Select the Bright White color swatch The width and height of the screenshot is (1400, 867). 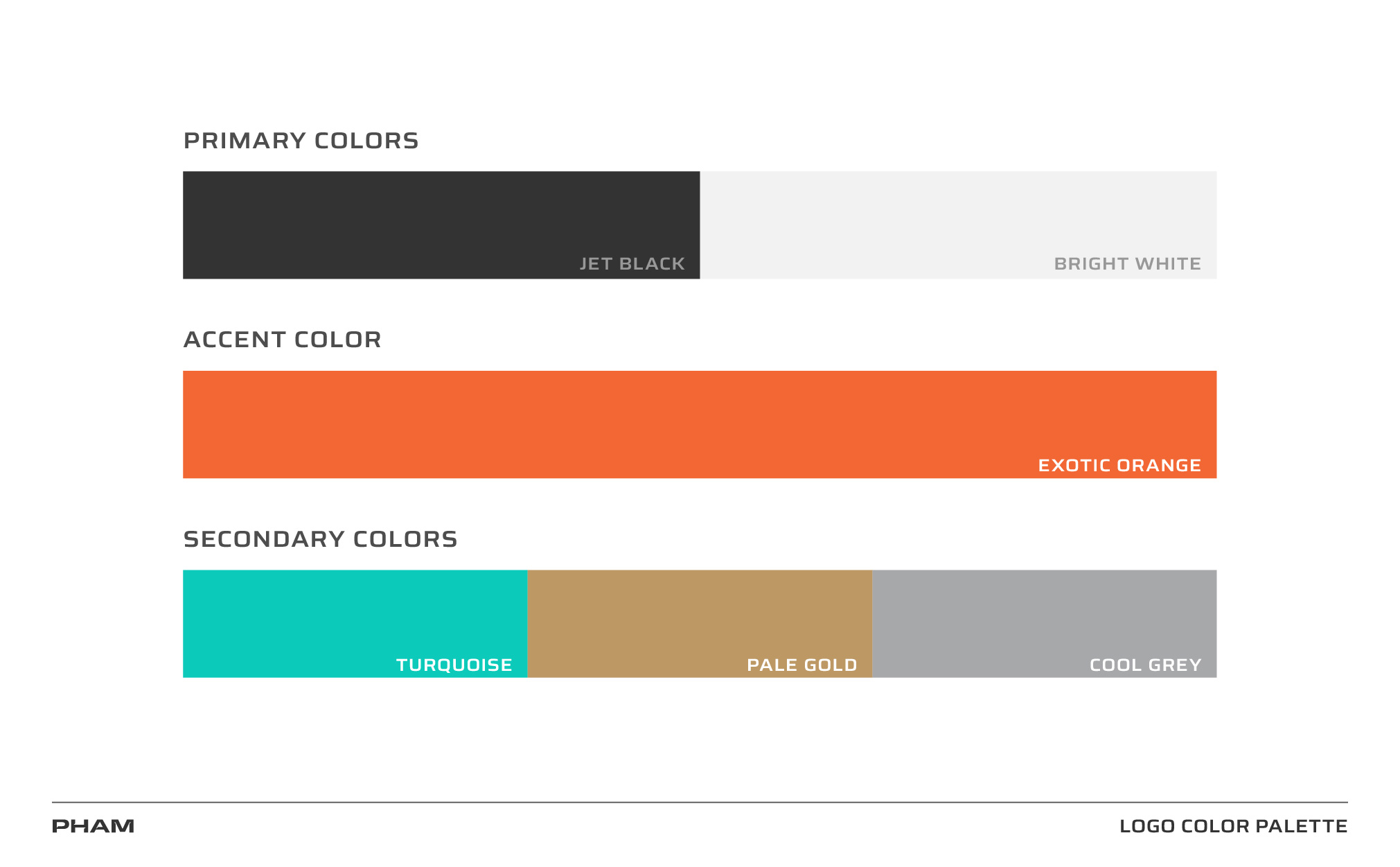pos(959,225)
